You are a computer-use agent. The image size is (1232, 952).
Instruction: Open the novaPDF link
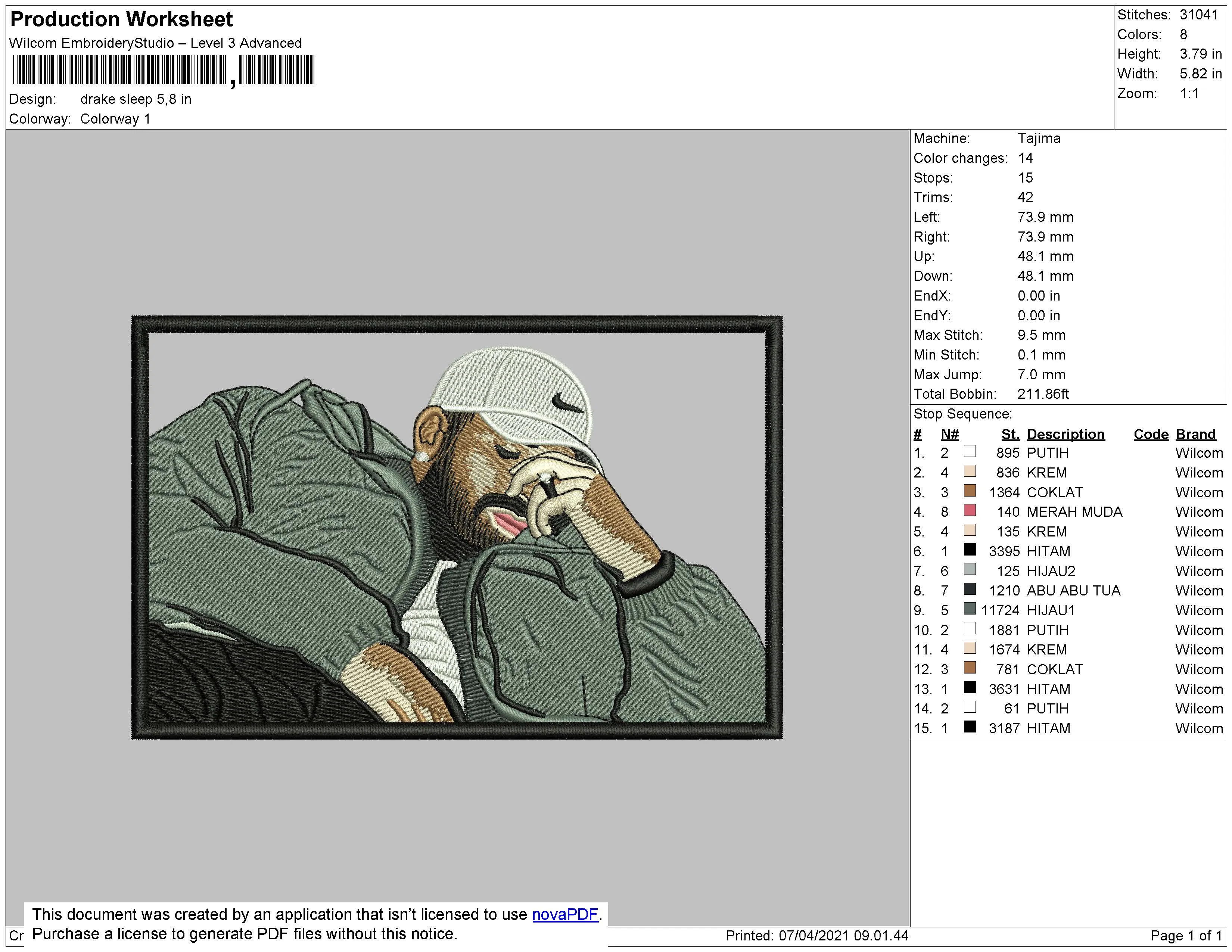(564, 914)
